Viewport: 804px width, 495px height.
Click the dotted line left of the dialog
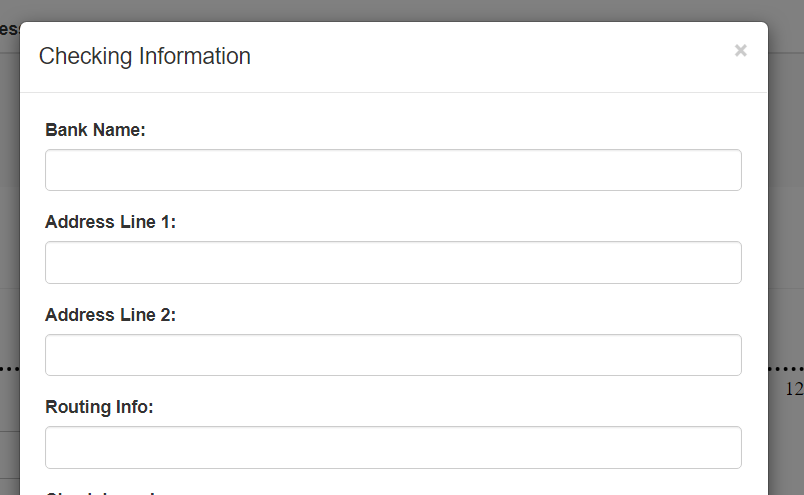[x=9, y=368]
